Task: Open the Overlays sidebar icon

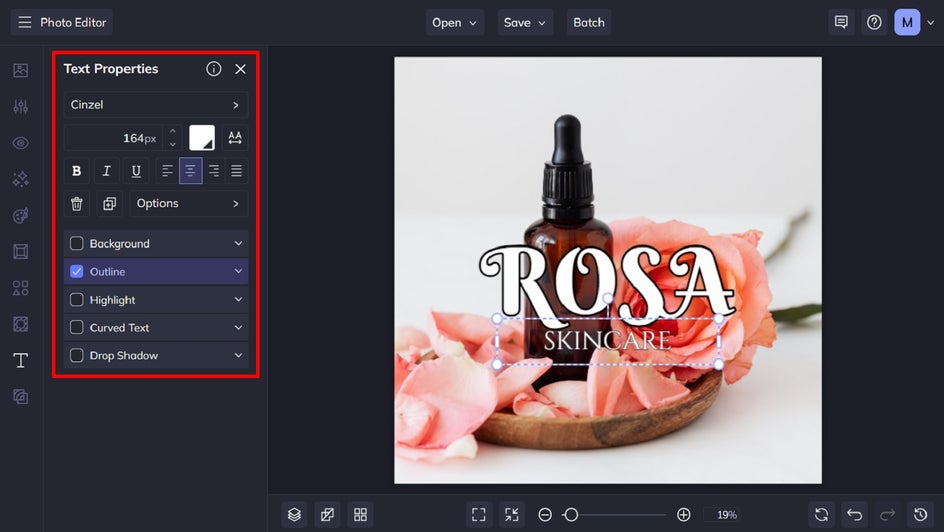Action: coord(20,324)
